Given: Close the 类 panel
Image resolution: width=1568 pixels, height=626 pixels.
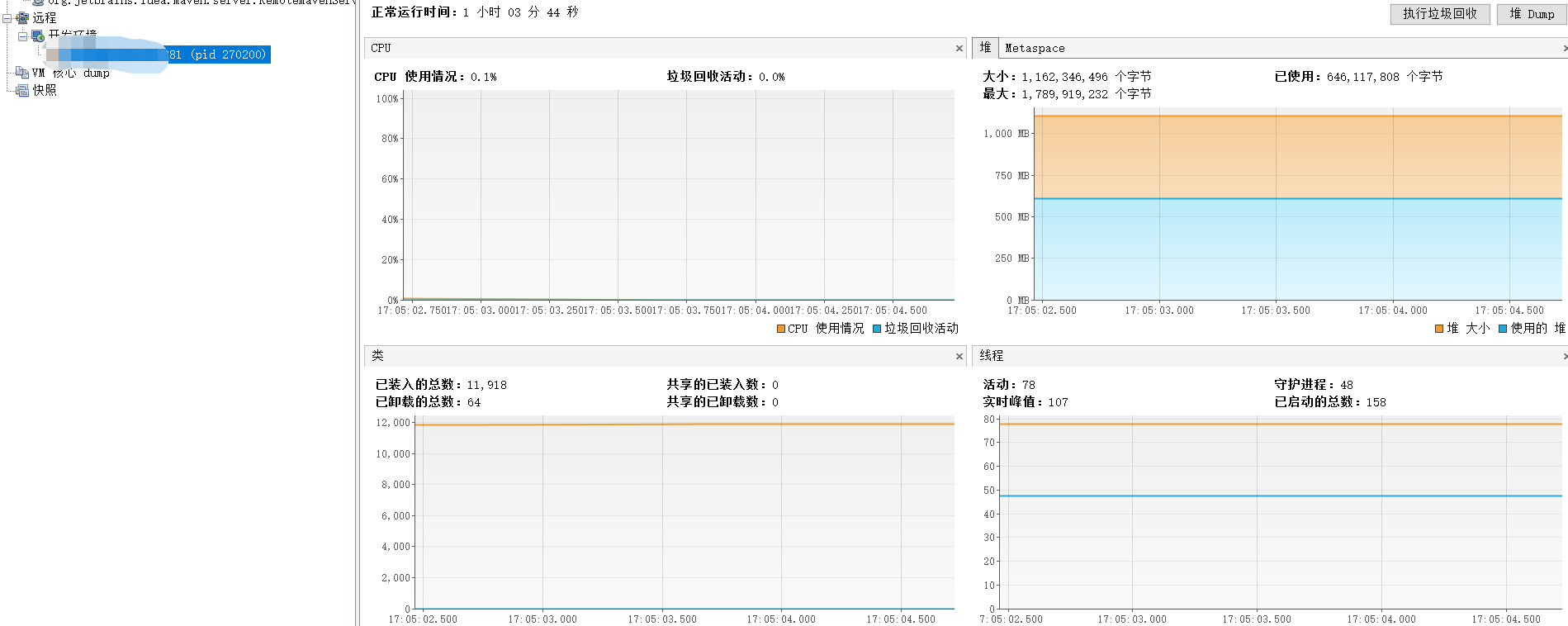Looking at the screenshot, I should (x=959, y=356).
